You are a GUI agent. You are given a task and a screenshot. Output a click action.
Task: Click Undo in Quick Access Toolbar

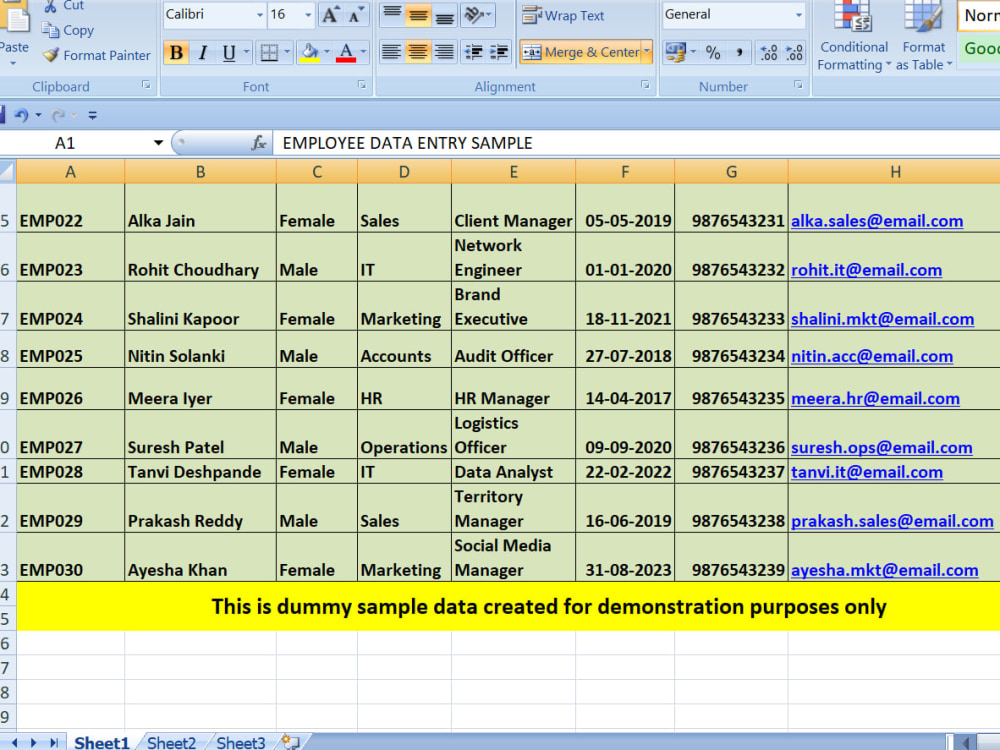(x=21, y=115)
